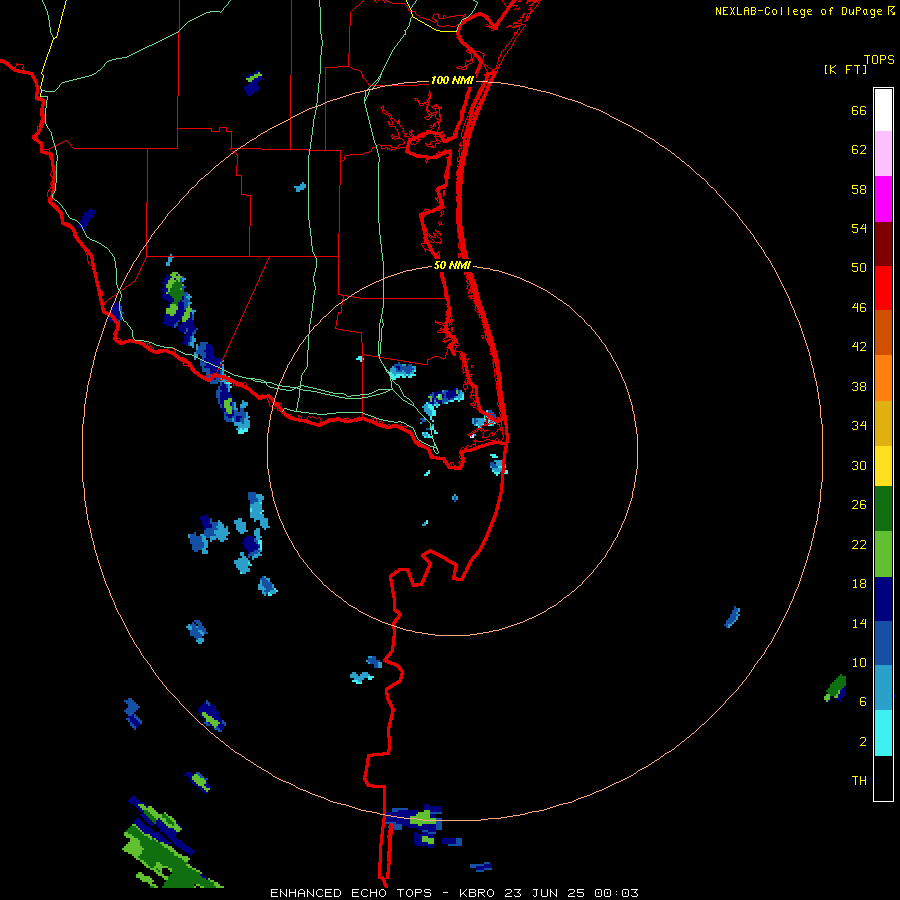Click the '26' legend value
Screen dimensions: 900x900
pyautogui.click(x=859, y=505)
